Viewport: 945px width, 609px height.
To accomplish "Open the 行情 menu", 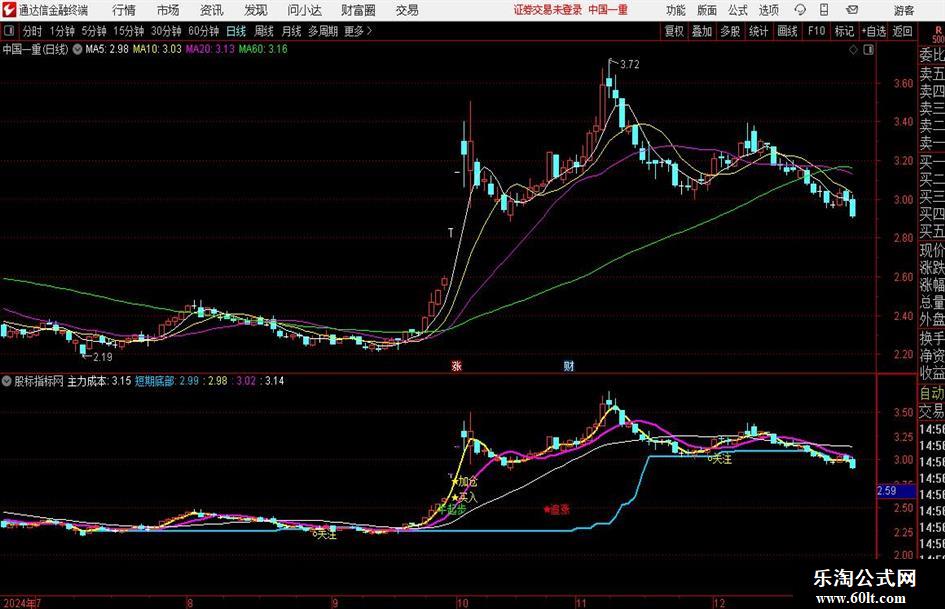I will (x=124, y=10).
